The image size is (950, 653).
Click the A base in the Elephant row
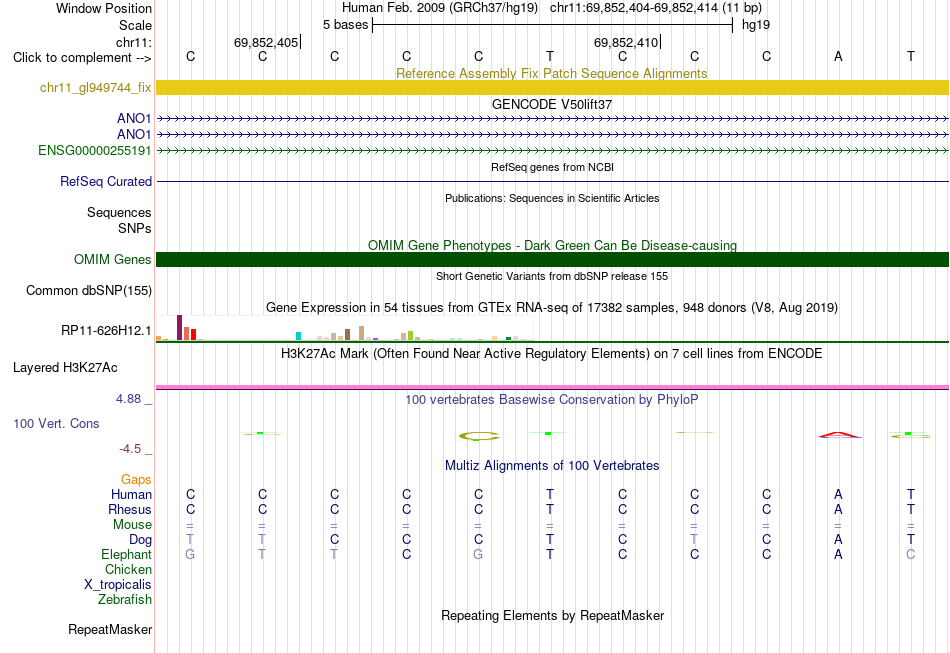pyautogui.click(x=838, y=554)
